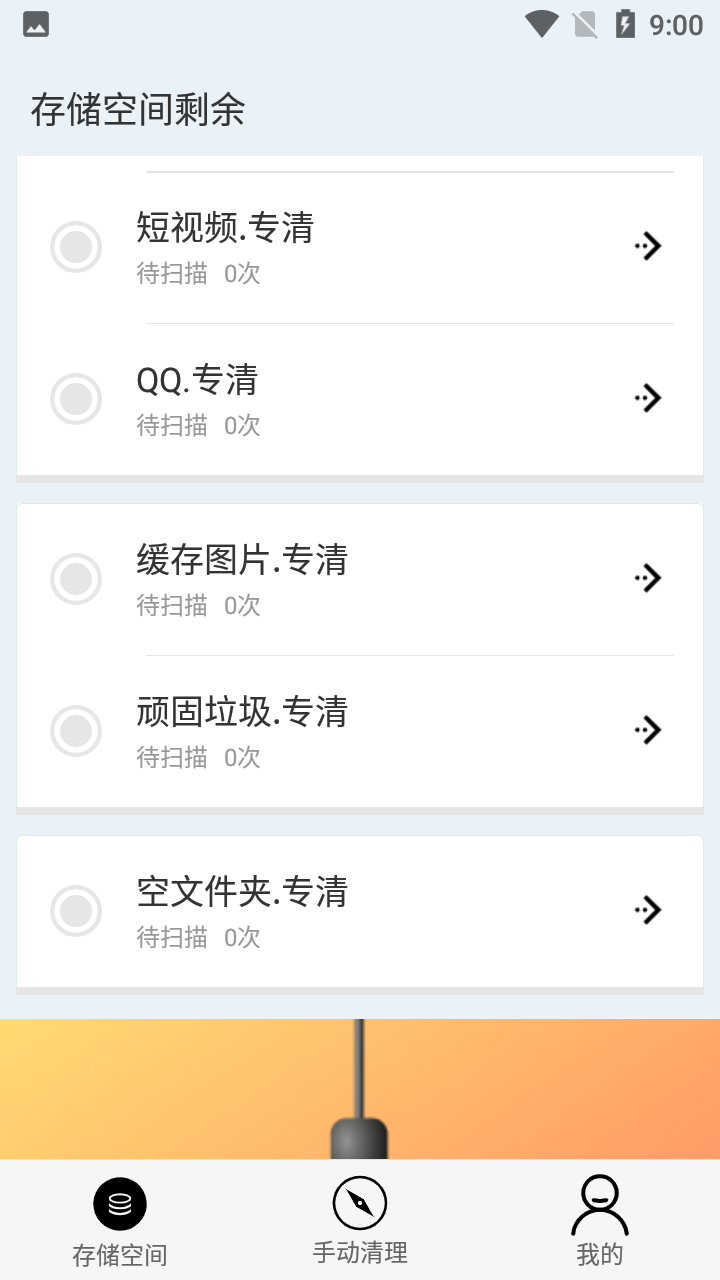Image resolution: width=720 pixels, height=1280 pixels.
Task: Select the 顽固垃圾.专清 radio button
Action: click(x=76, y=731)
